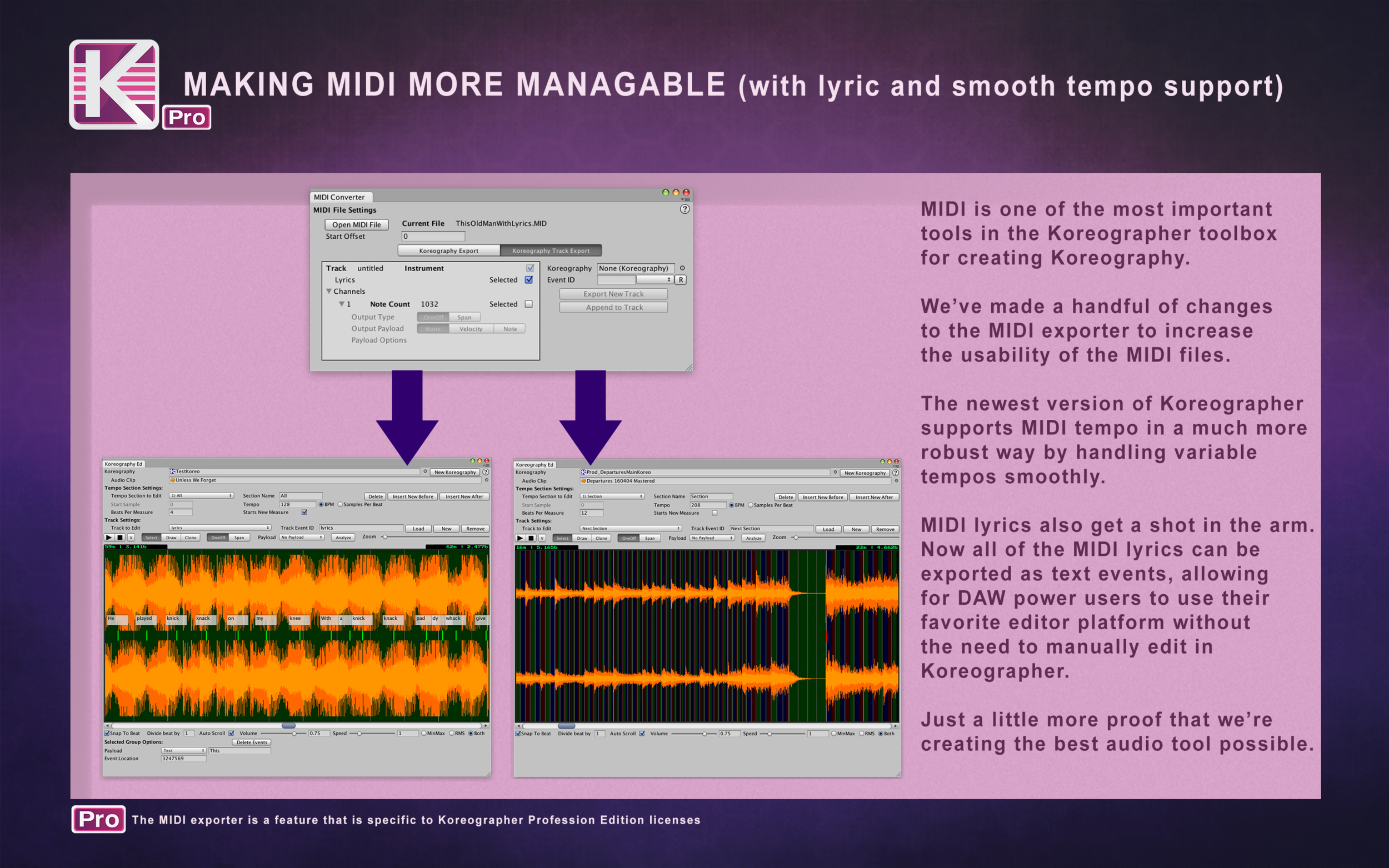Click Start Offset input field

433,236
